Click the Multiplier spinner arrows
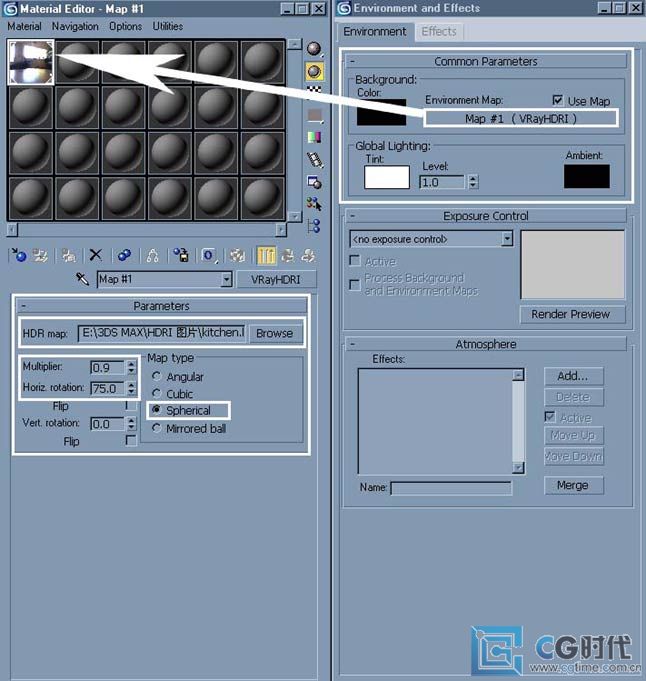646x681 pixels. [131, 367]
